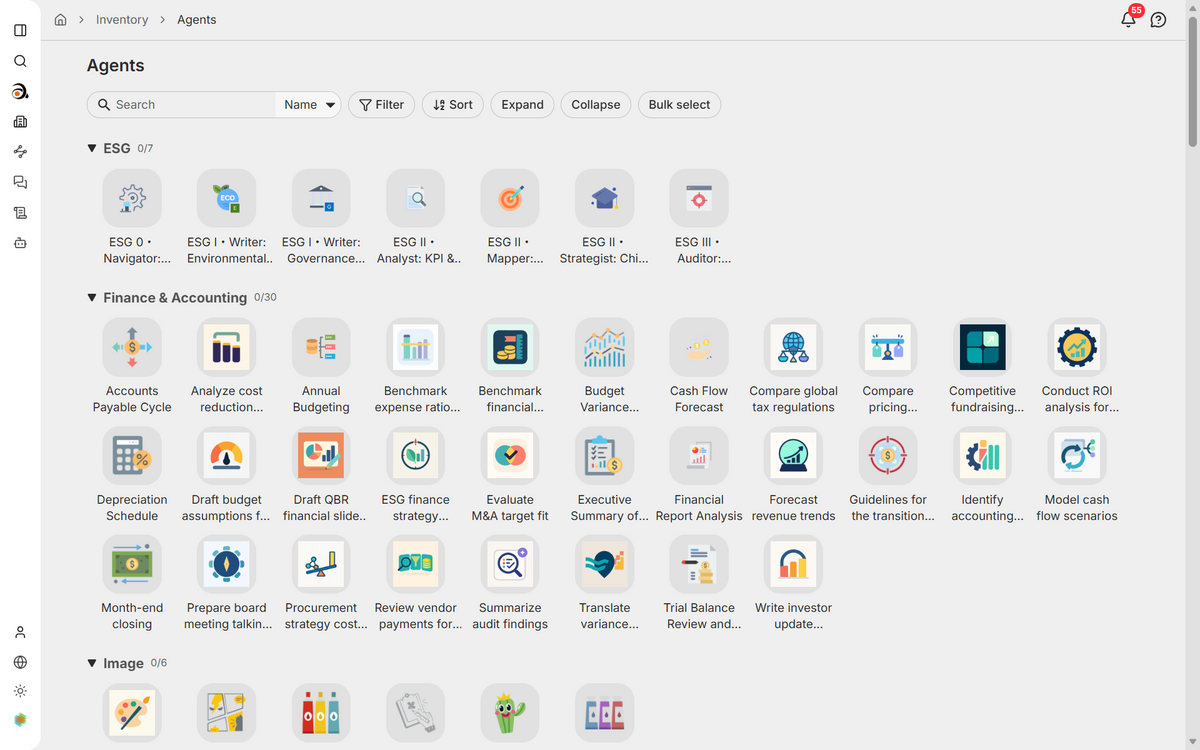Image resolution: width=1200 pixels, height=750 pixels.
Task: Click the sidebar search magnifier icon
Action: pos(20,61)
